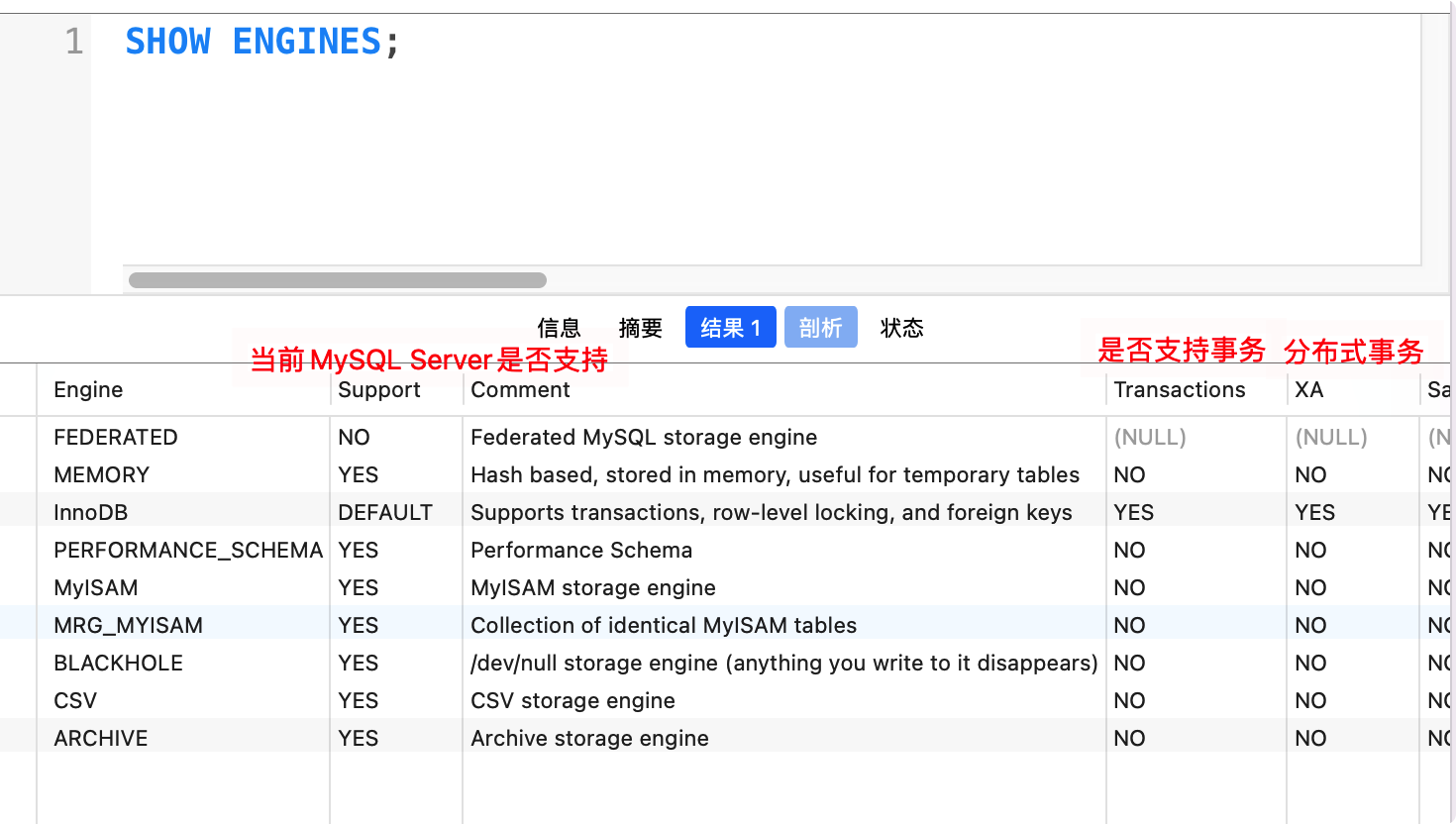Open the 状态 tab
The width and height of the screenshot is (1456, 824).
click(901, 327)
